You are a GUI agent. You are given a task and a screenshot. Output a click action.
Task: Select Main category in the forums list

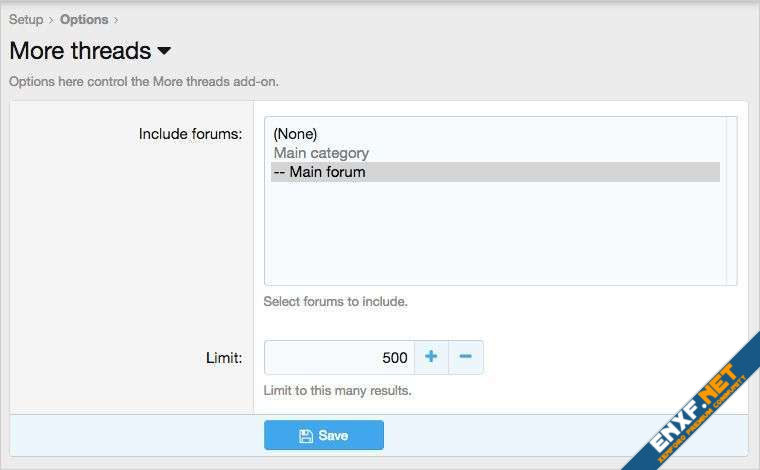pyautogui.click(x=321, y=153)
